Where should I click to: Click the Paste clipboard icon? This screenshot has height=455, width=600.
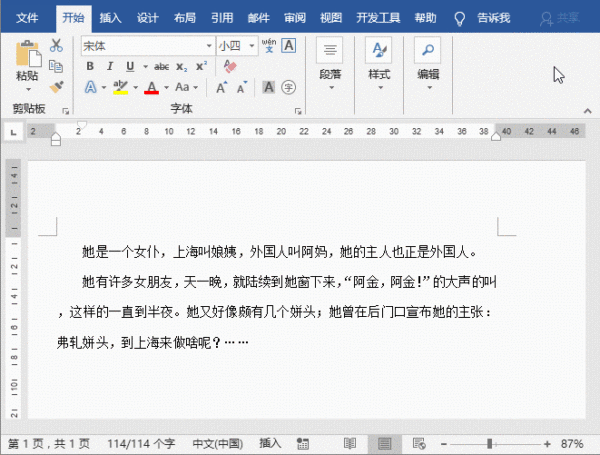click(x=28, y=54)
